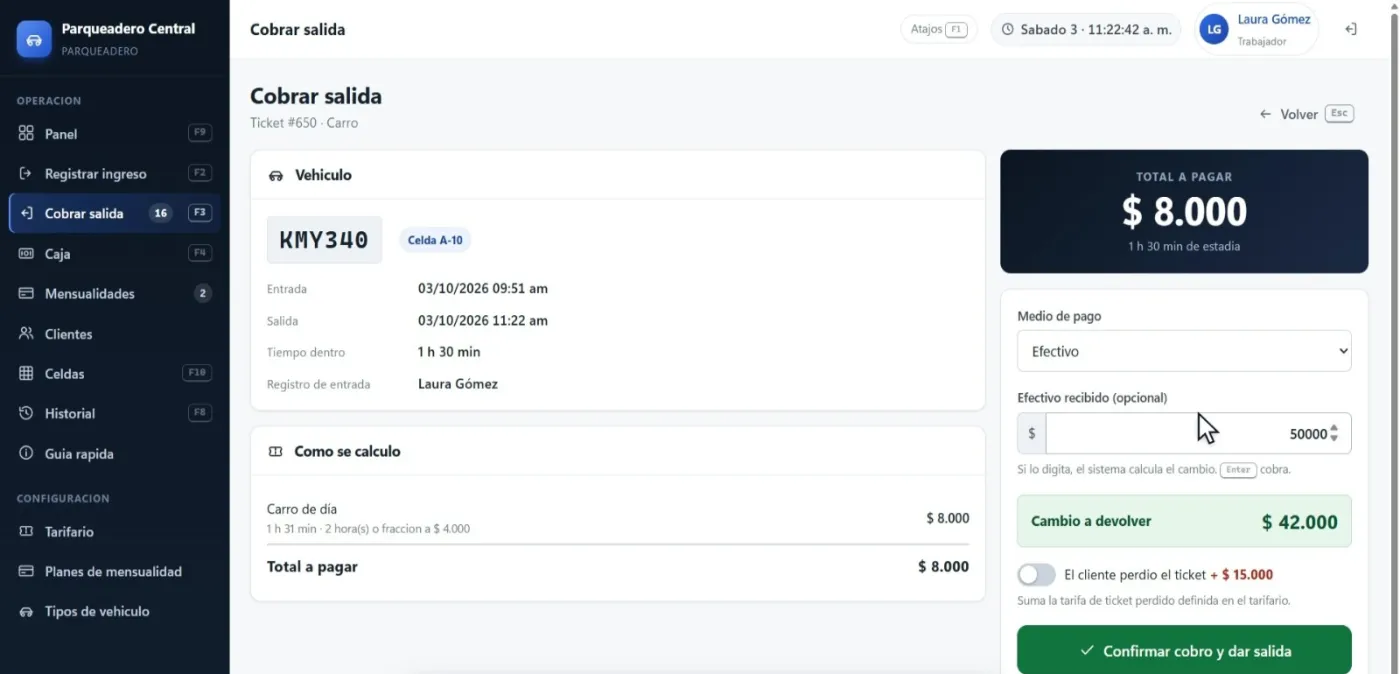Open the Medio de pago dropdown

point(1184,351)
